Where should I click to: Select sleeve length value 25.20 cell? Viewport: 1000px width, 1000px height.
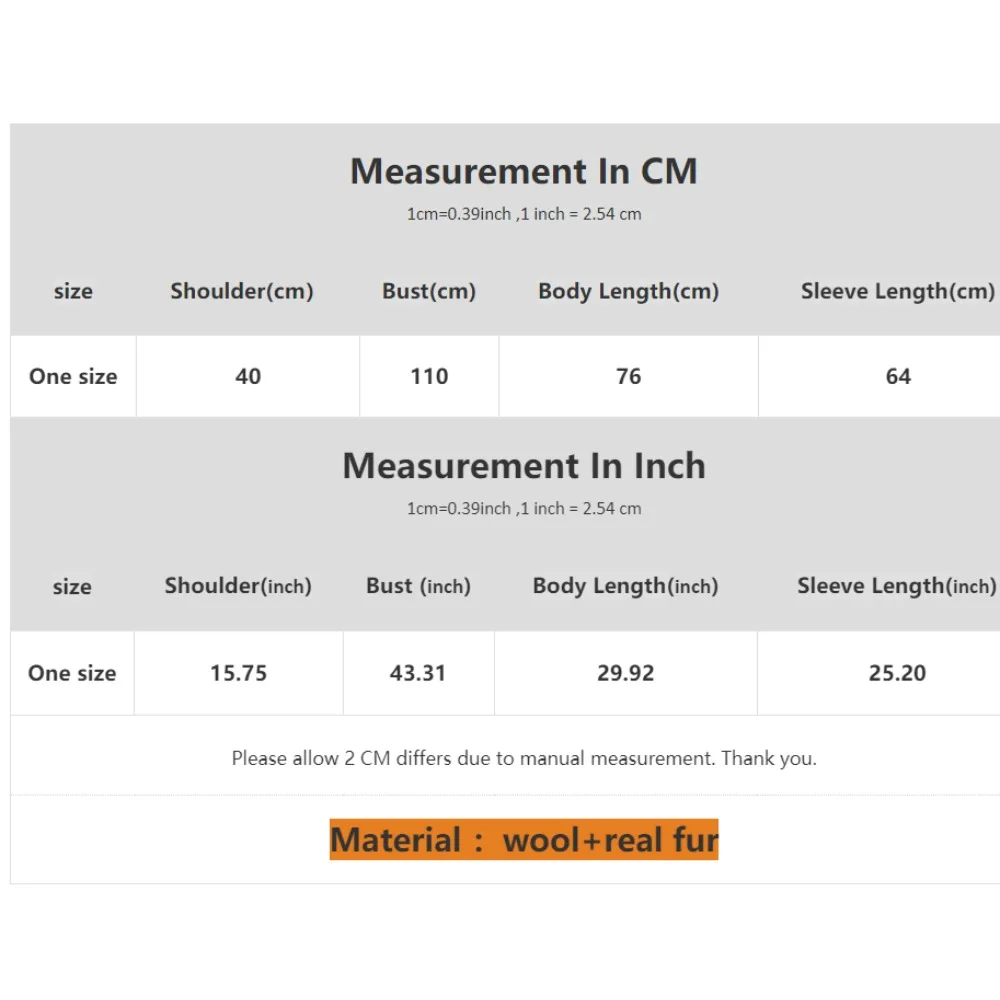point(897,673)
